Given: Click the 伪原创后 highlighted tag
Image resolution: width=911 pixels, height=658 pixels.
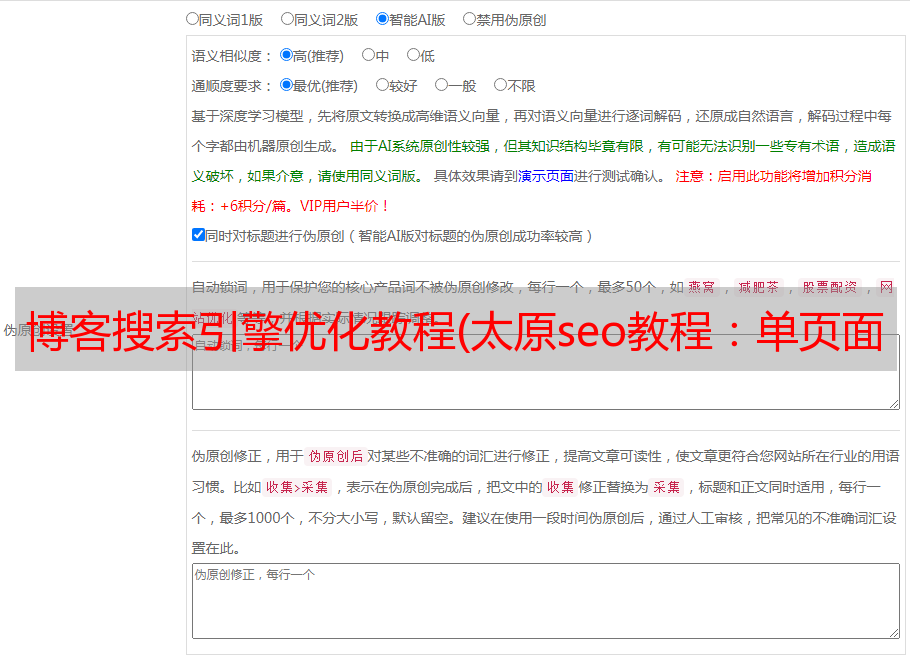Looking at the screenshot, I should click(x=336, y=456).
